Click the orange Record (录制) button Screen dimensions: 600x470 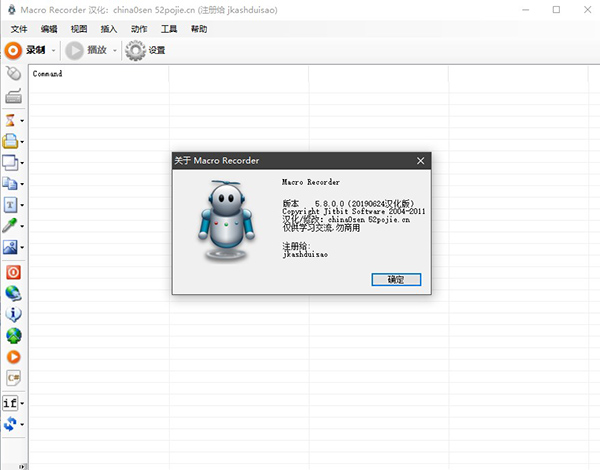(x=25, y=50)
